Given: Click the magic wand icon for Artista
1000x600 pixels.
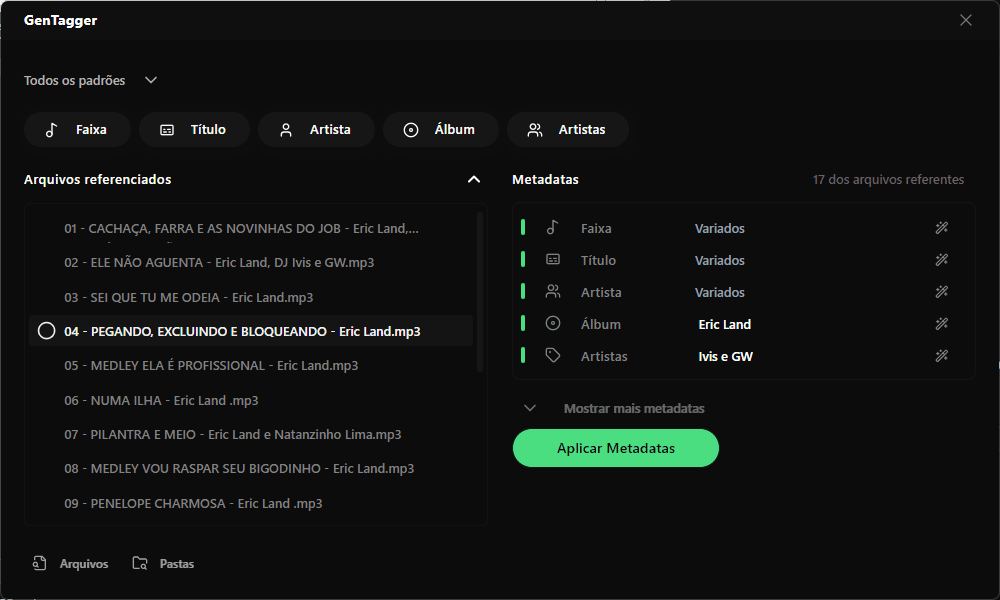Looking at the screenshot, I should pos(941,292).
